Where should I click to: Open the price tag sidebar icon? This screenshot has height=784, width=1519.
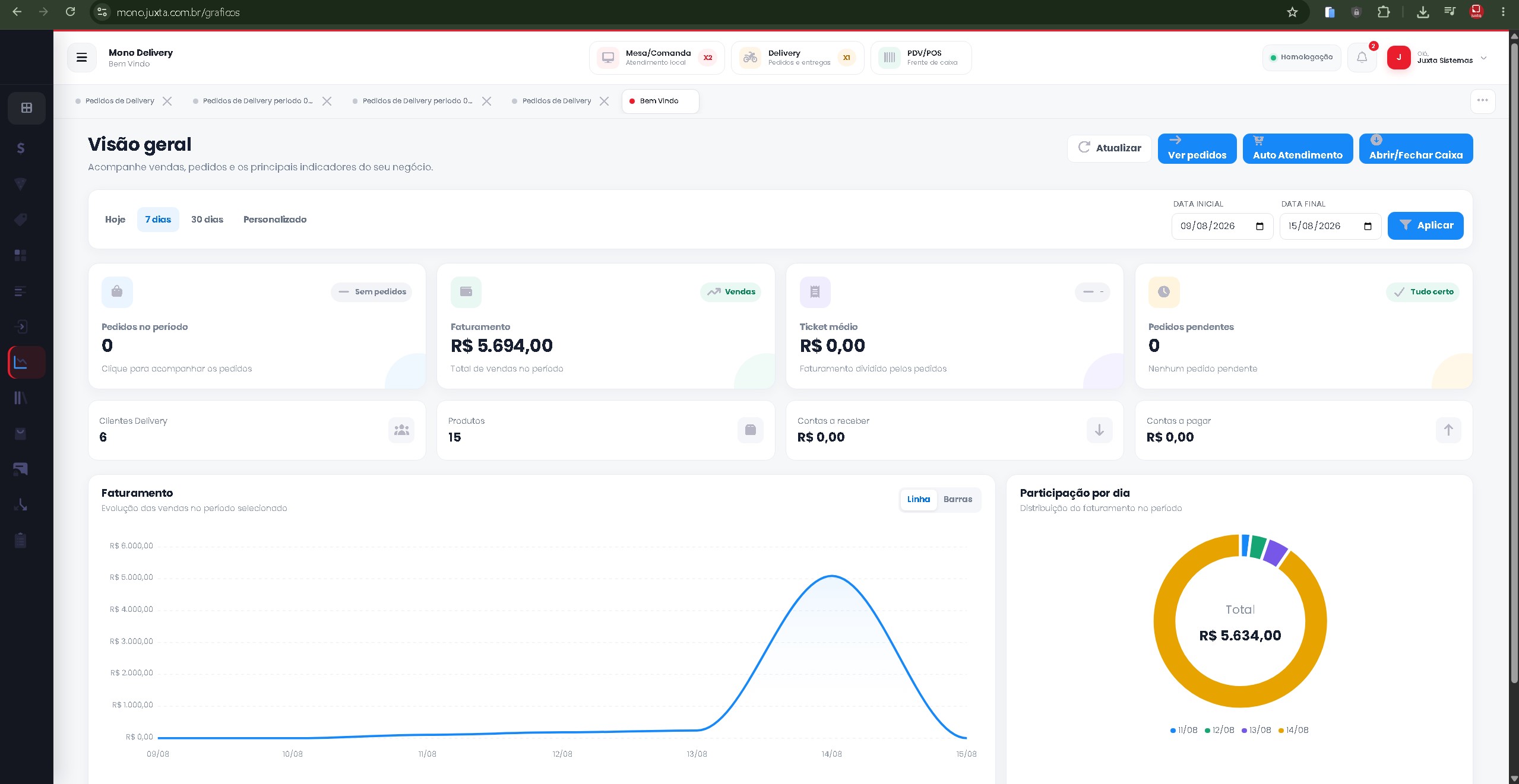[x=21, y=220]
